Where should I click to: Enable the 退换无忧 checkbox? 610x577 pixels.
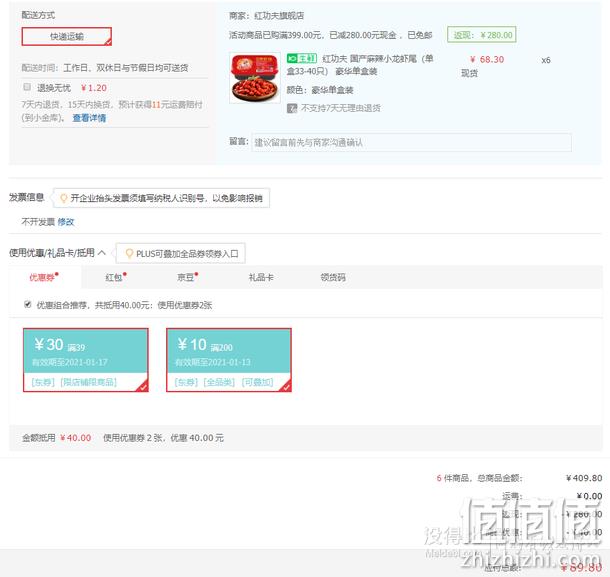click(x=27, y=87)
